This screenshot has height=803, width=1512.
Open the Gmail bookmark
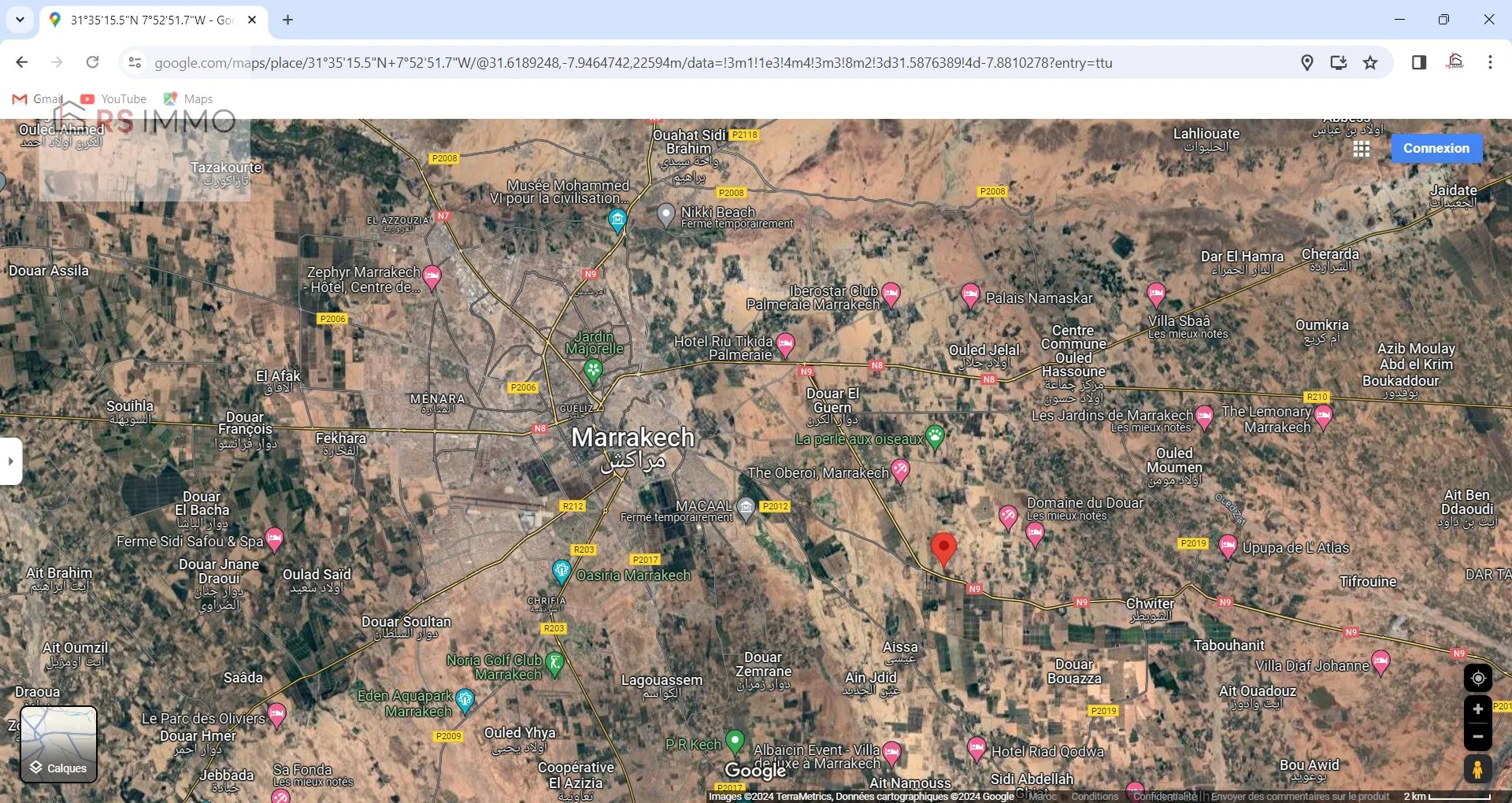[x=38, y=98]
